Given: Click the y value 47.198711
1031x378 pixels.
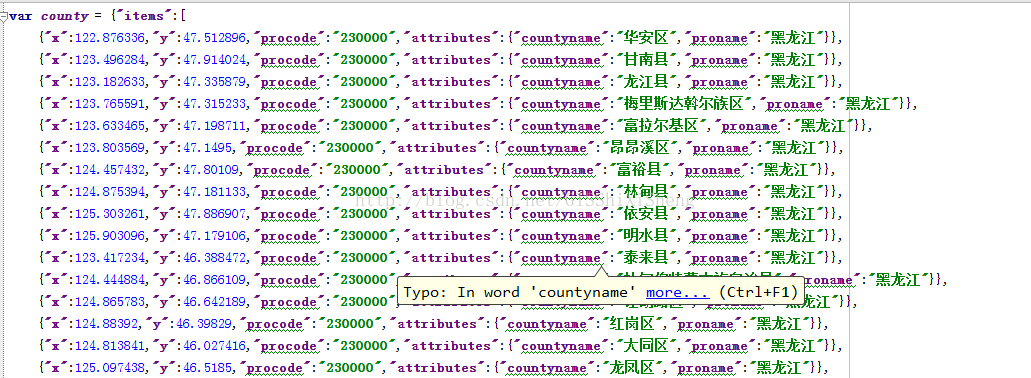Looking at the screenshot, I should tap(214, 126).
